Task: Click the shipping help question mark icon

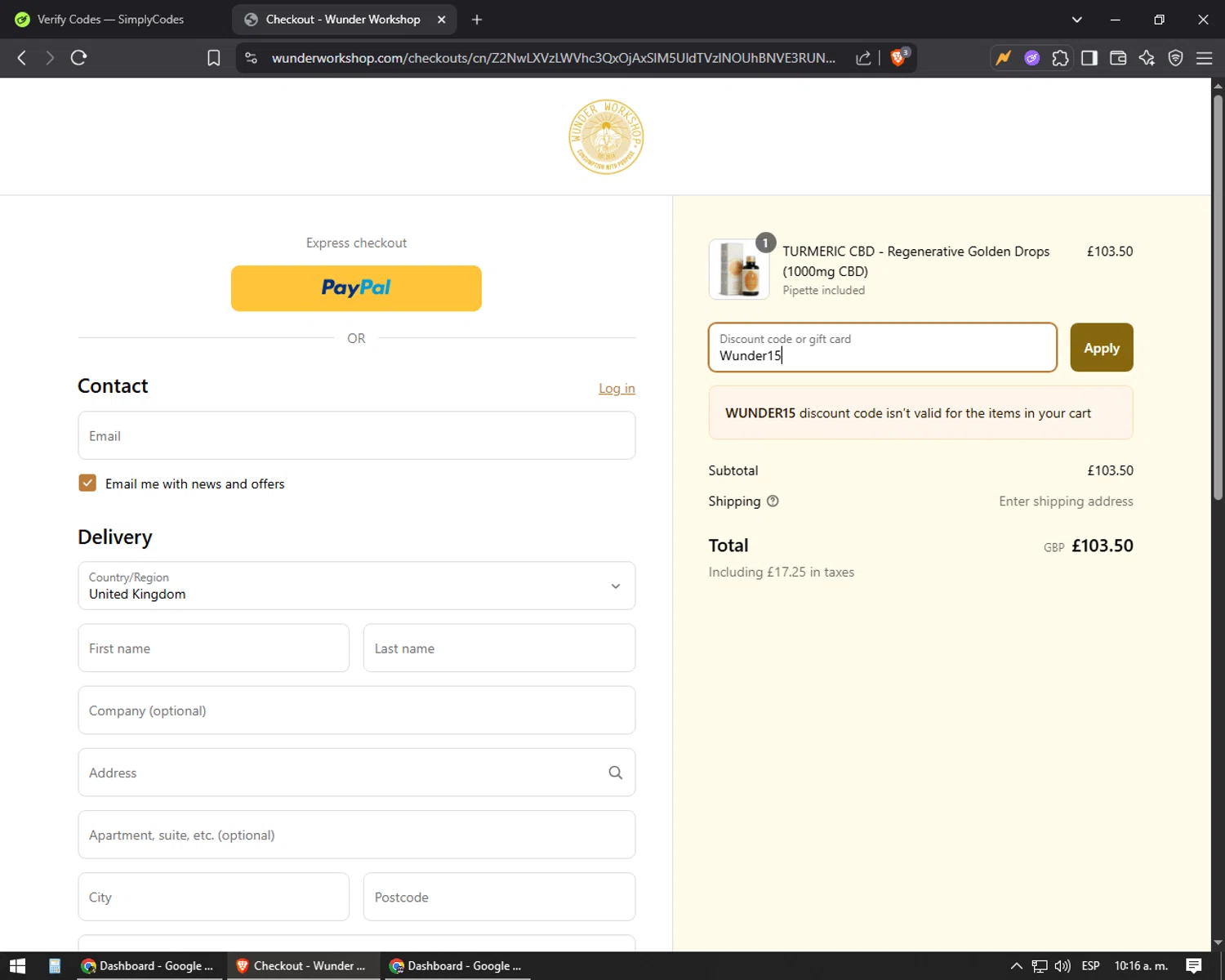Action: tap(773, 501)
